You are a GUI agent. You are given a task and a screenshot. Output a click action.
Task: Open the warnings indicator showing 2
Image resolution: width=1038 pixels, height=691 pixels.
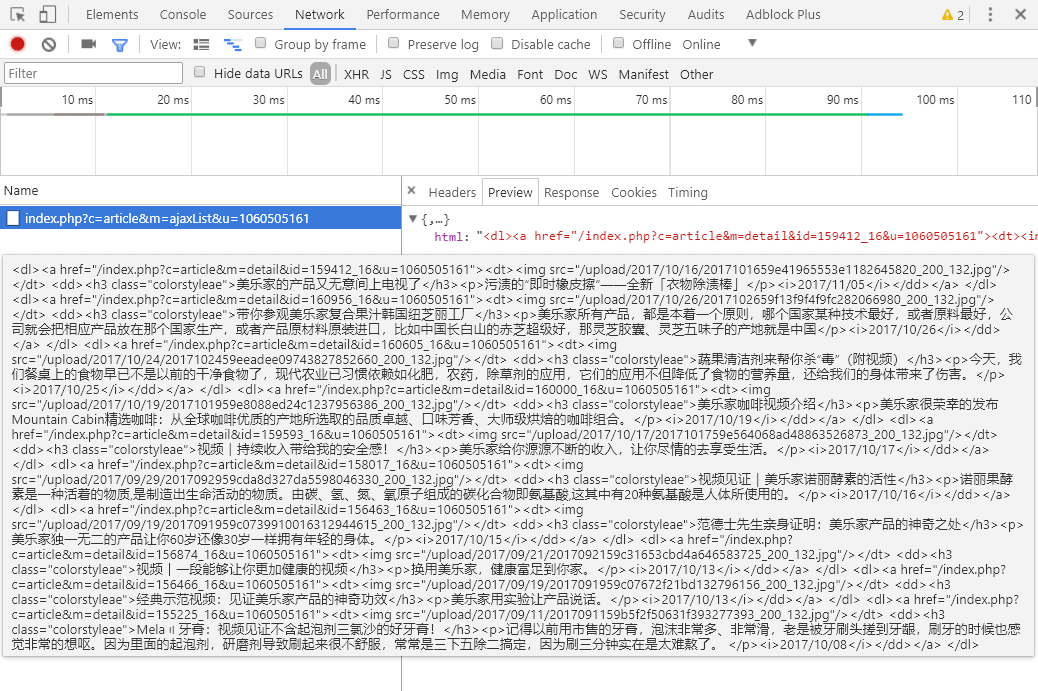point(953,15)
